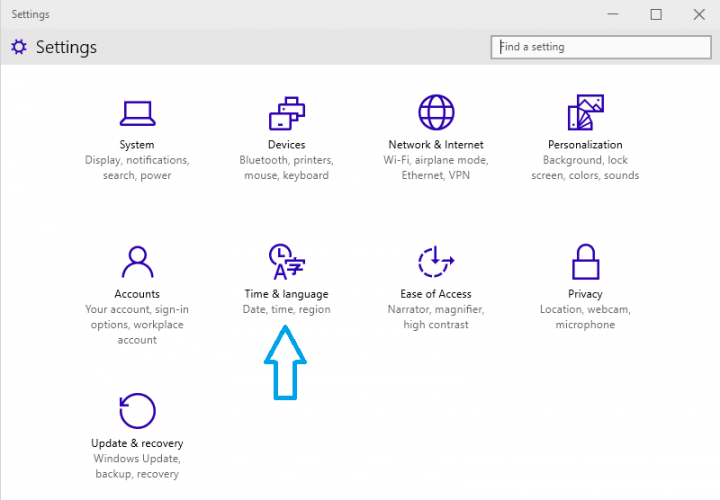Select the System category label
The height and width of the screenshot is (500, 720).
[x=137, y=145]
